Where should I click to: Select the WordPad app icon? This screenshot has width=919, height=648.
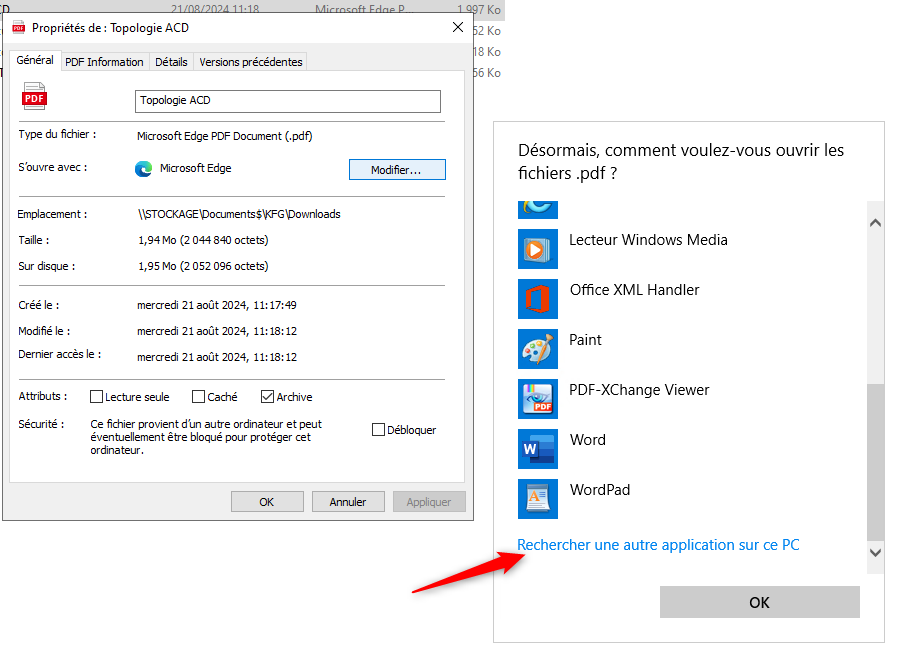click(537, 499)
